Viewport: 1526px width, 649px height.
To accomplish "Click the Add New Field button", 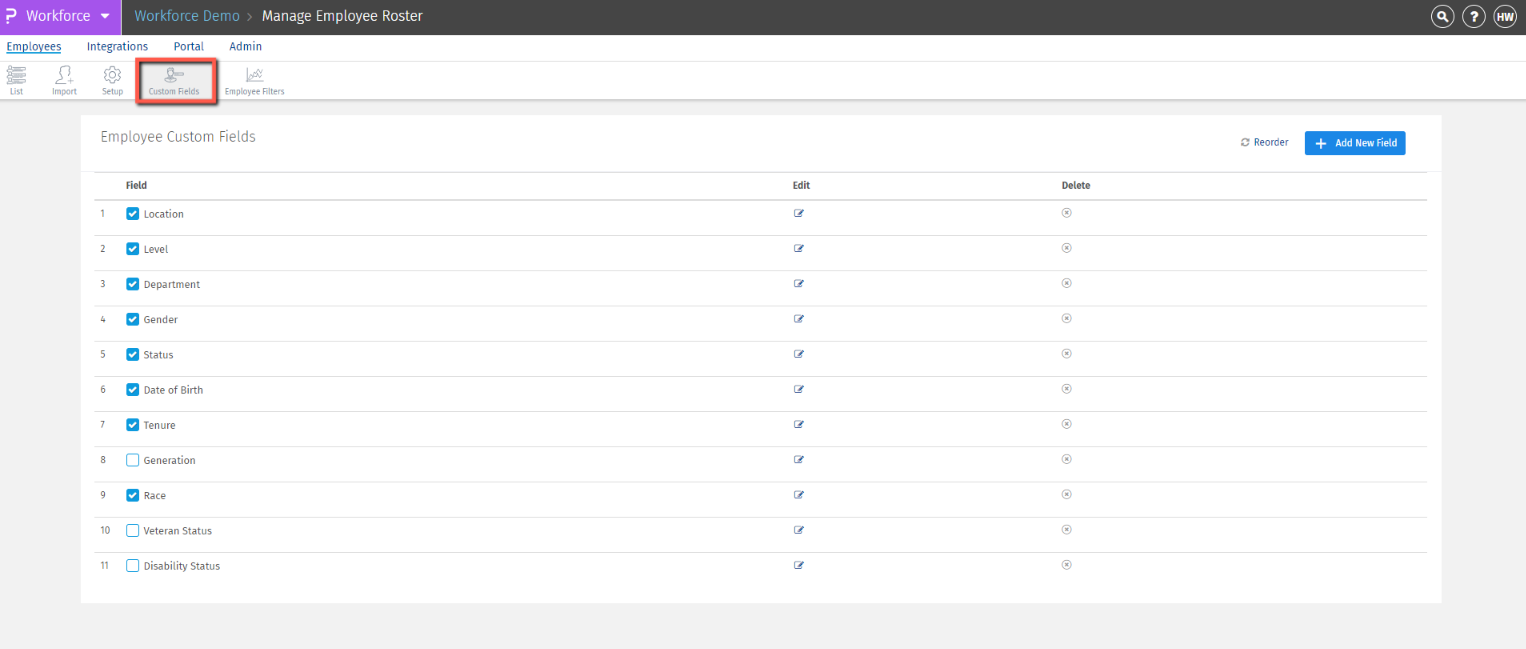I will point(1355,142).
